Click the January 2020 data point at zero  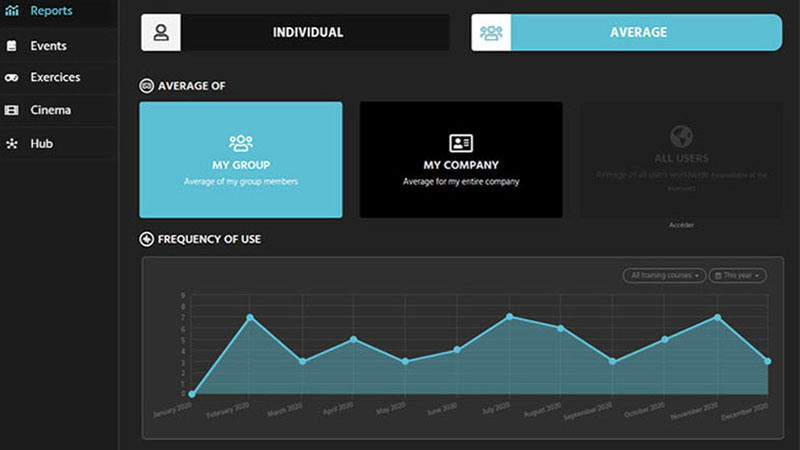click(192, 394)
